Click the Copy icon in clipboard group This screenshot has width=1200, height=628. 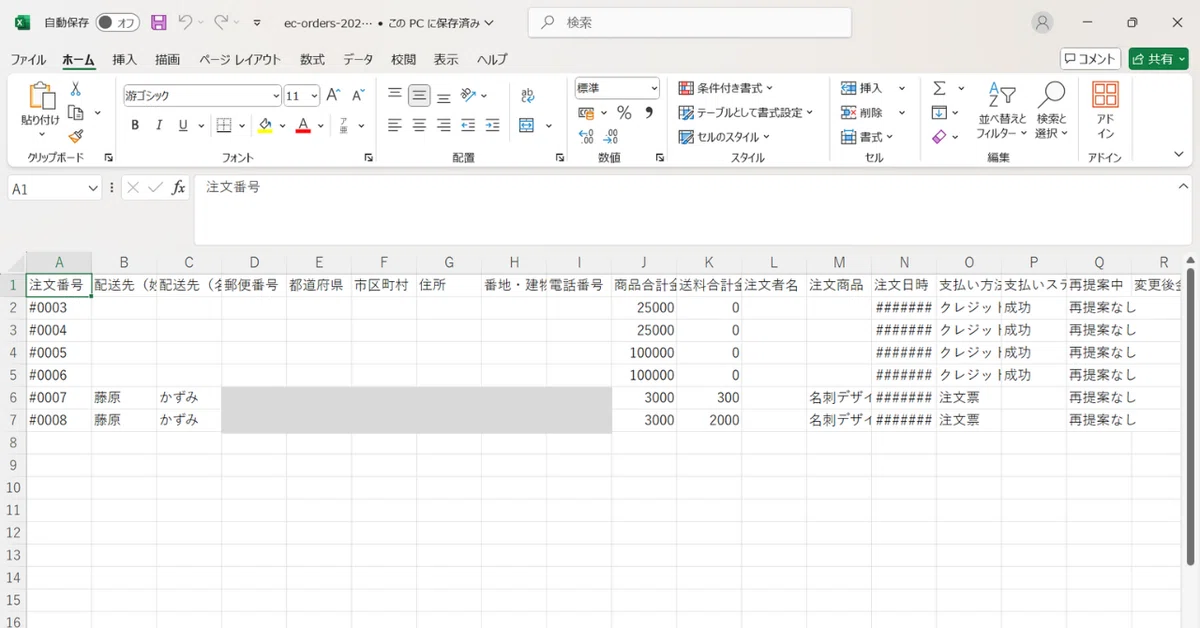(75, 113)
